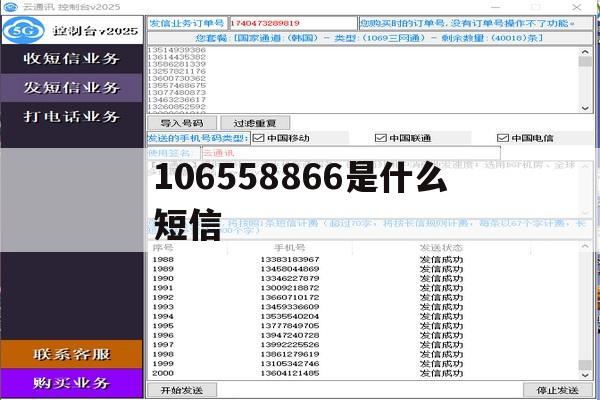Click 停止发送 button
600x400 pixels.
[557, 390]
